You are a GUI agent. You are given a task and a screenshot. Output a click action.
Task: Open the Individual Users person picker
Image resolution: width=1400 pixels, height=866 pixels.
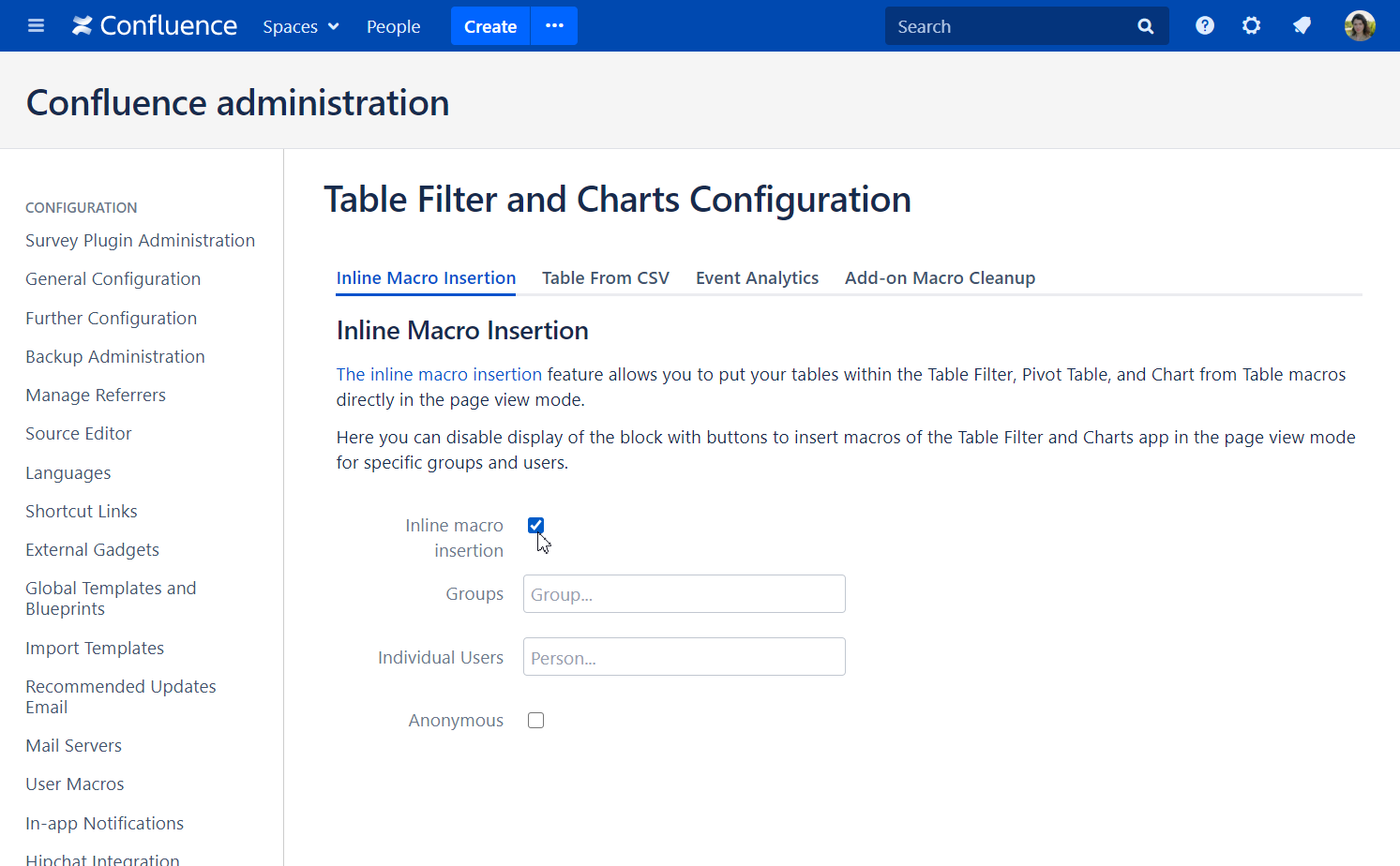(x=684, y=656)
